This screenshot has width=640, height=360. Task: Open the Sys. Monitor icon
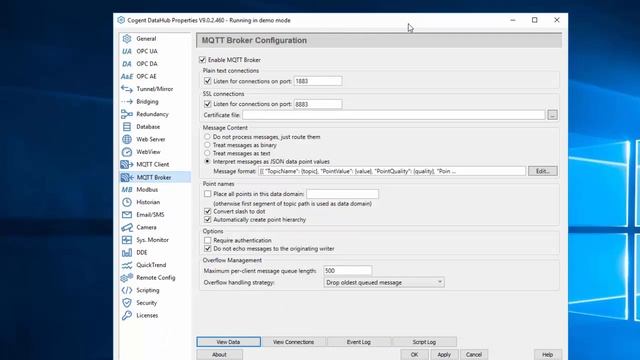click(x=127, y=240)
